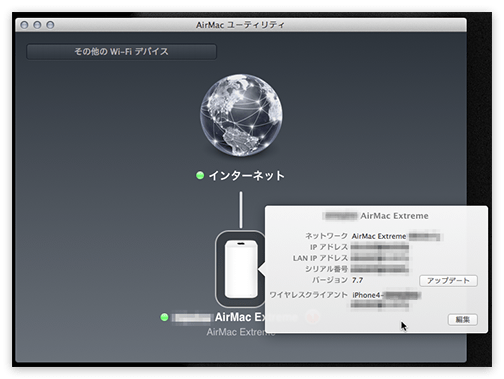Click the green status dot beside AirMac Extreme
This screenshot has height=379, width=504.
click(x=164, y=317)
